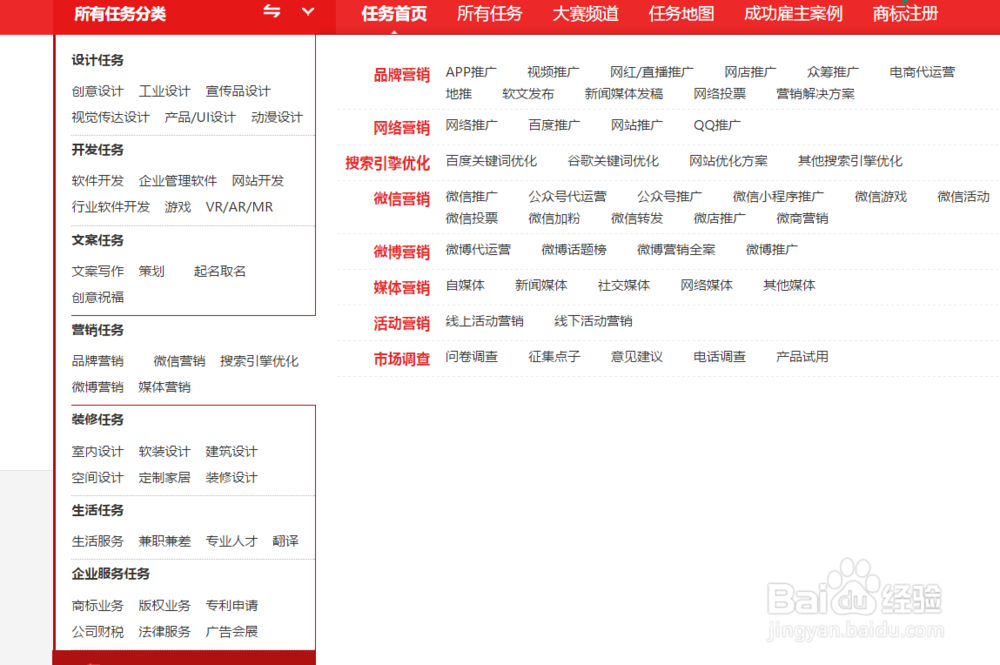Click the 创意设计 link

98,91
